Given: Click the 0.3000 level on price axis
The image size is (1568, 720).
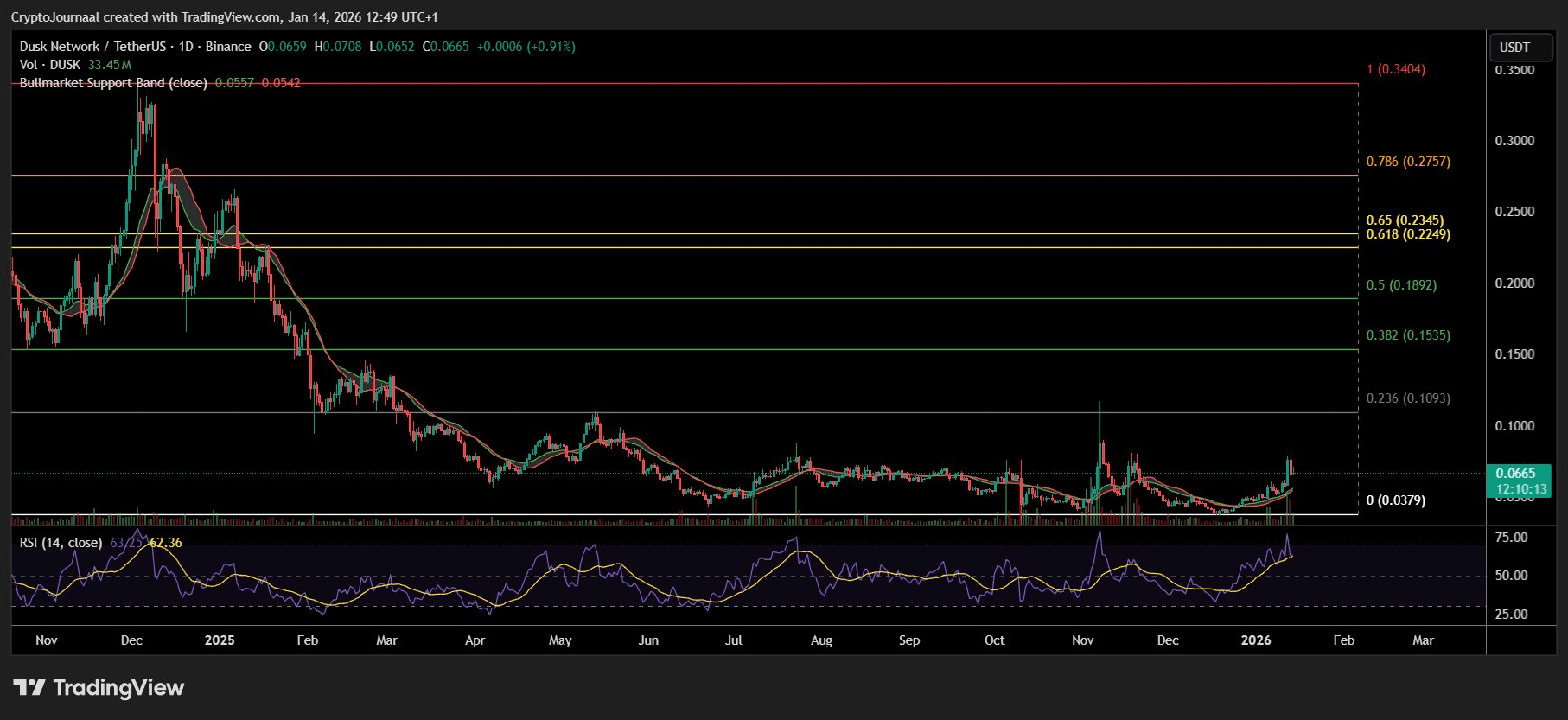Looking at the screenshot, I should click(x=1514, y=141).
